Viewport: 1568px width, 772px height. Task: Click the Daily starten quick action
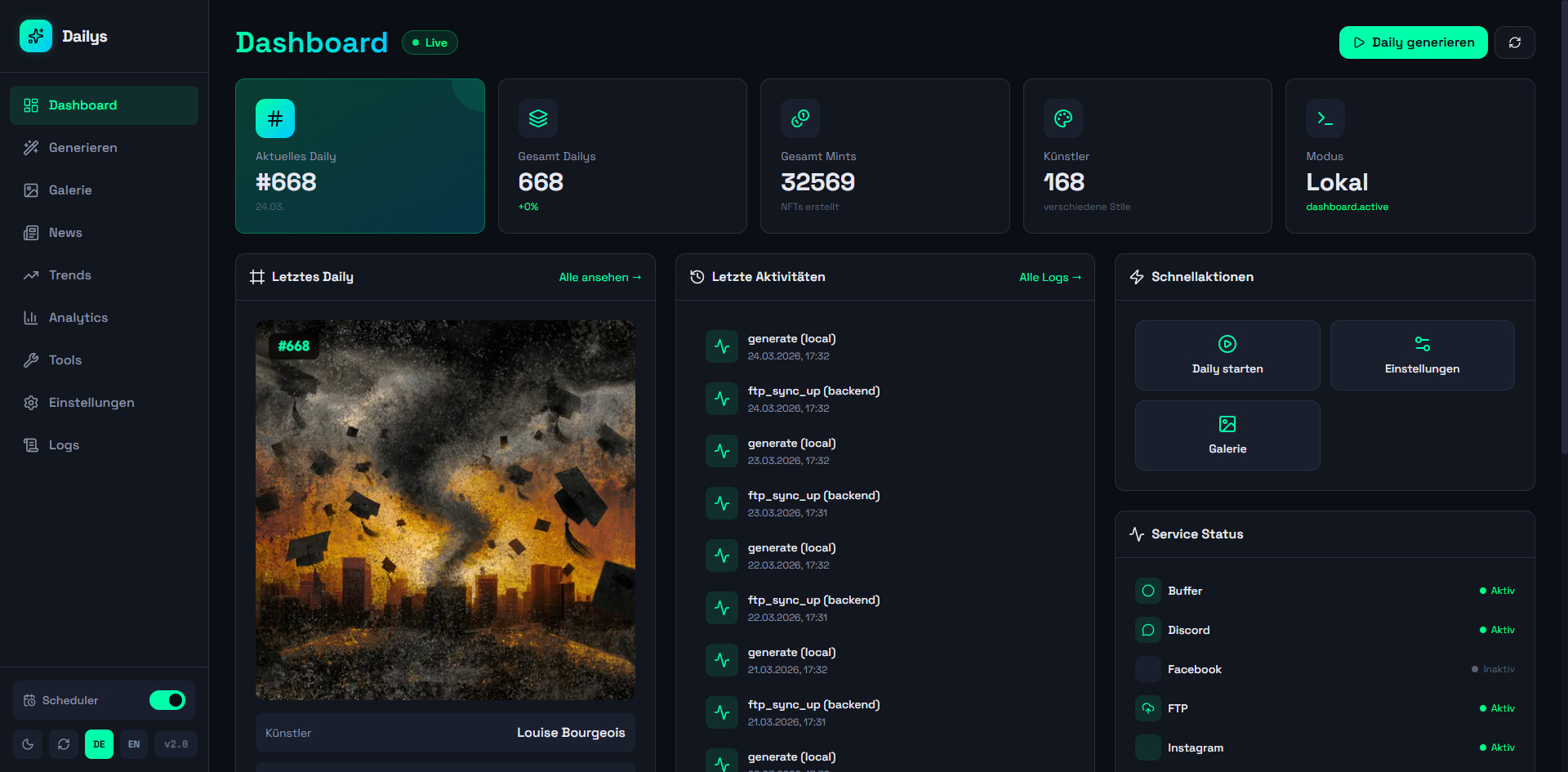click(1227, 355)
